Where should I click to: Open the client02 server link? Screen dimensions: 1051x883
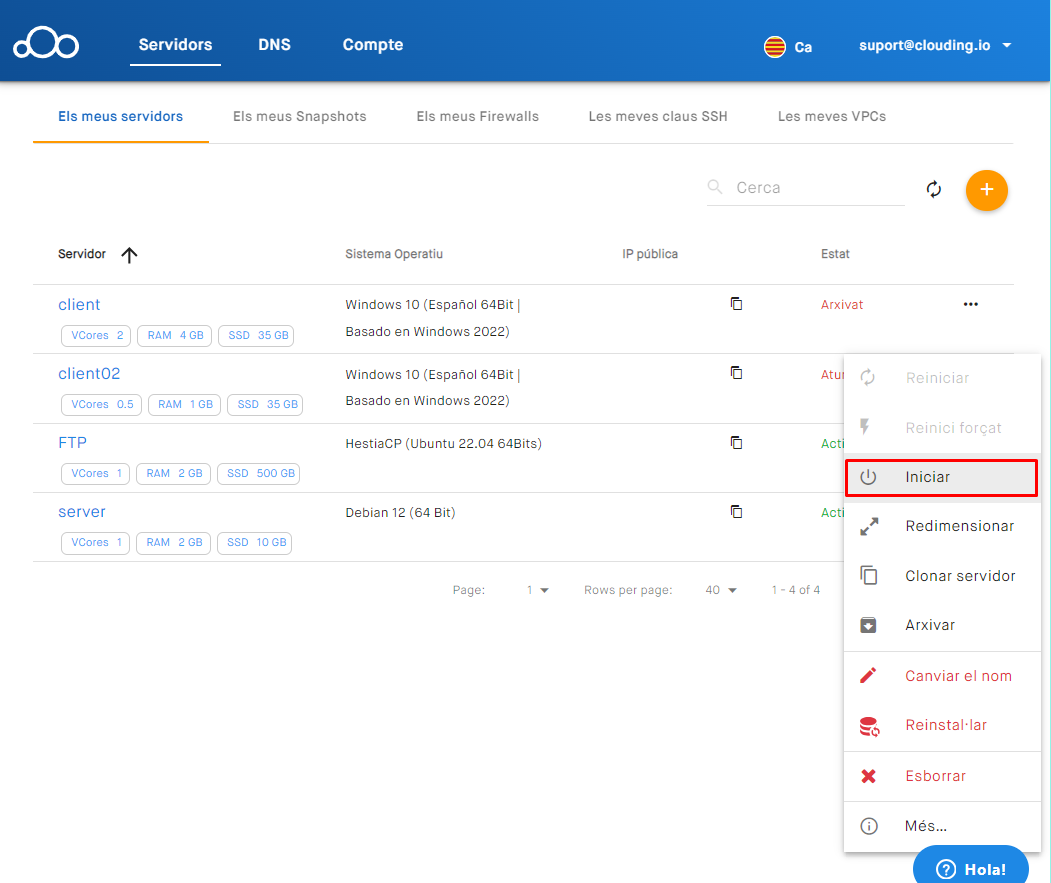point(89,373)
